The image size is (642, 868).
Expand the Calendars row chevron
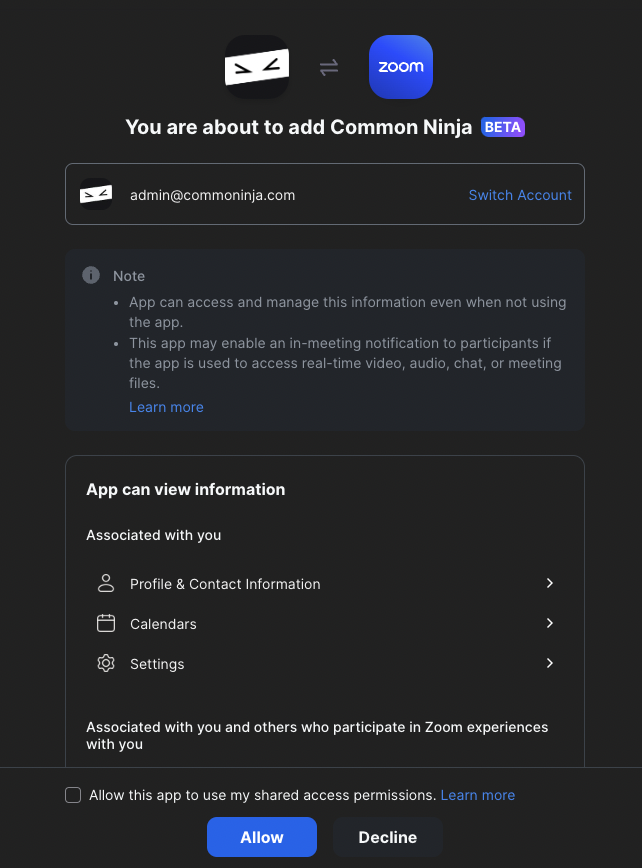[549, 623]
